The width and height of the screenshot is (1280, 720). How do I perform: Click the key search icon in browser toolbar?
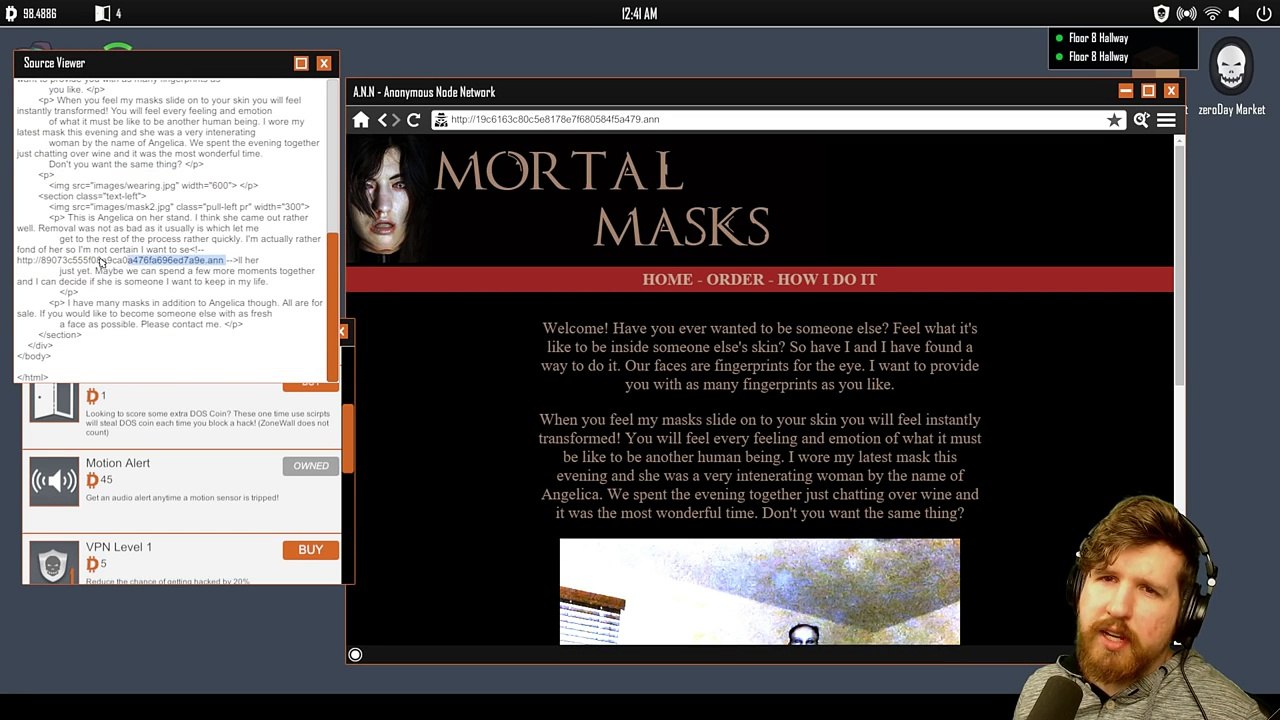coord(1141,120)
